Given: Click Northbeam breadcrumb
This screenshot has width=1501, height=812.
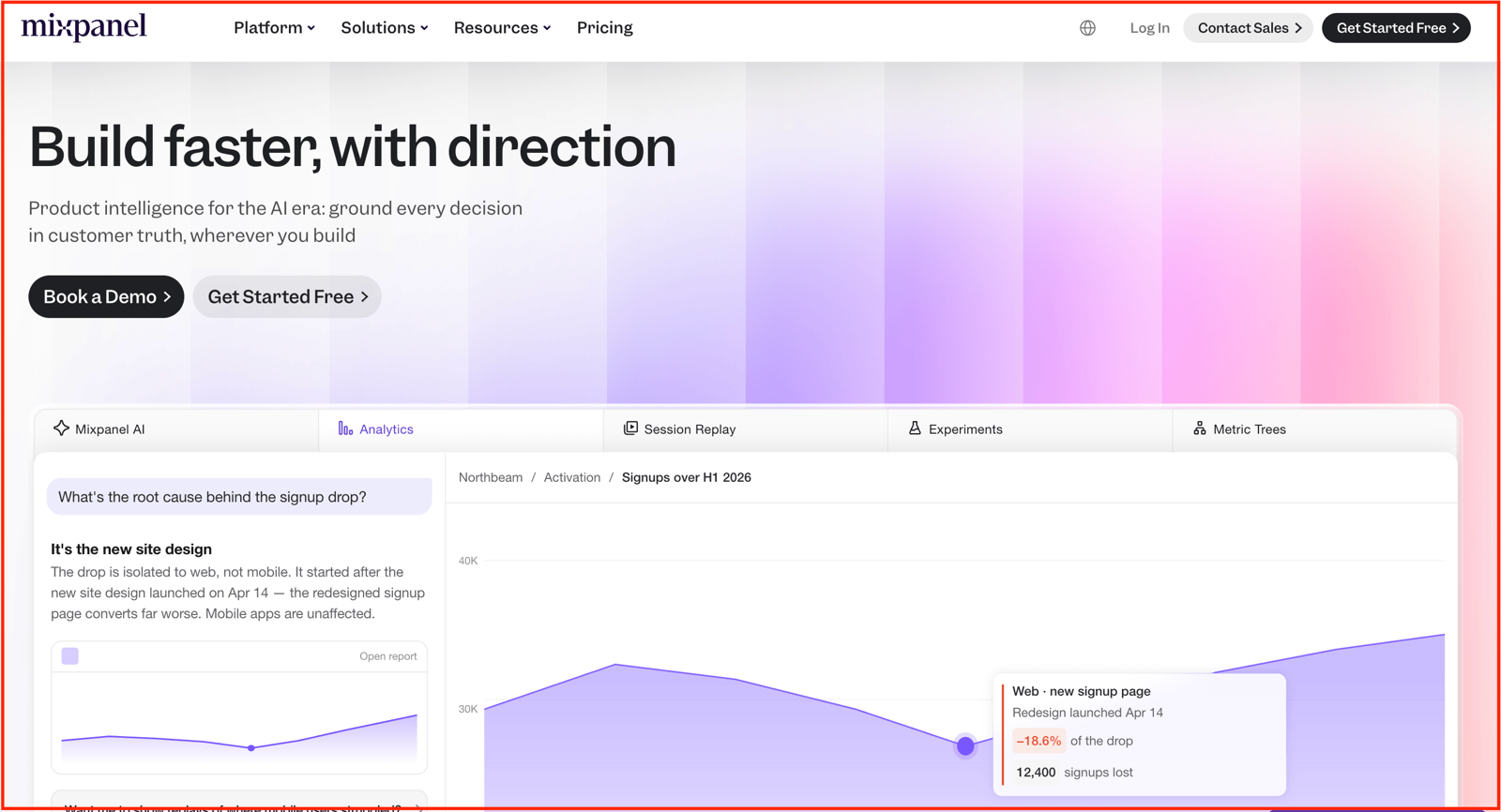Looking at the screenshot, I should [491, 477].
